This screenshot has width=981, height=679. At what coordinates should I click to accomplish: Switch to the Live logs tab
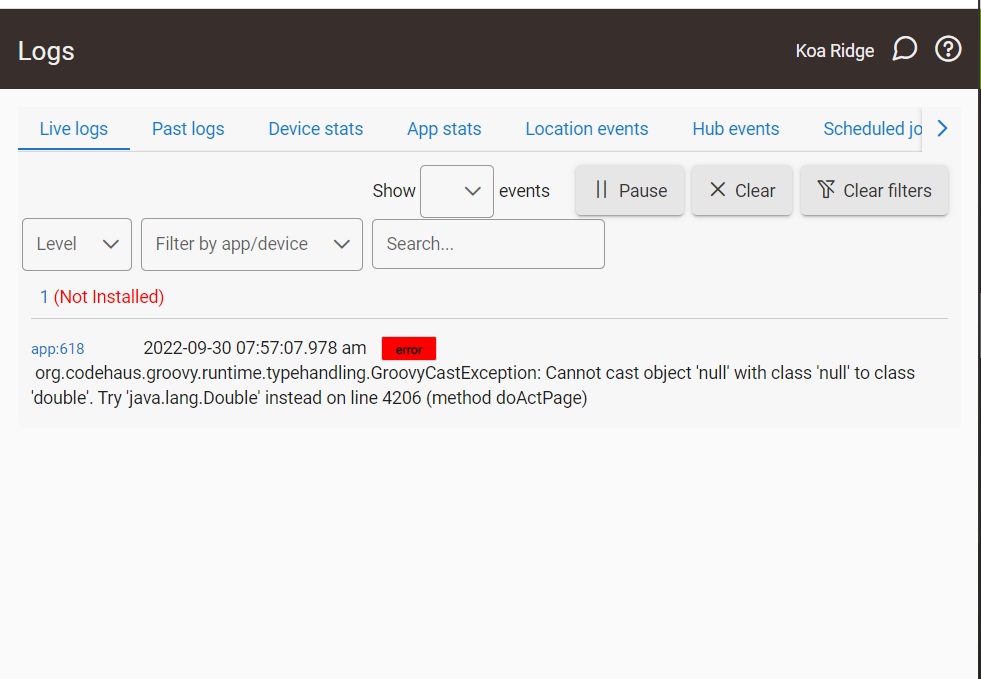point(74,129)
